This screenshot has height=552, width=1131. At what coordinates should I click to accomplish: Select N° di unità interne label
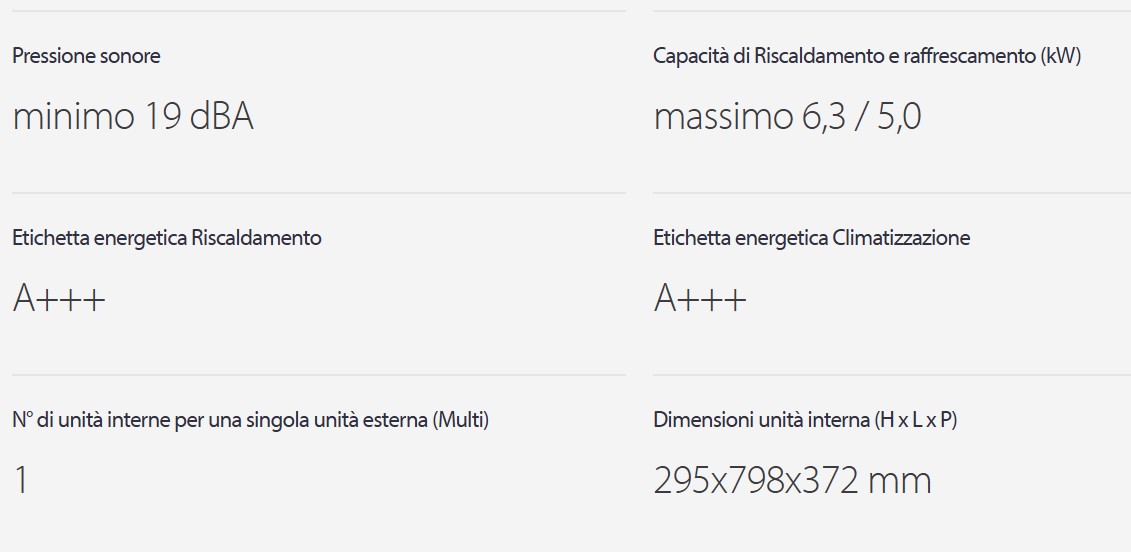250,420
